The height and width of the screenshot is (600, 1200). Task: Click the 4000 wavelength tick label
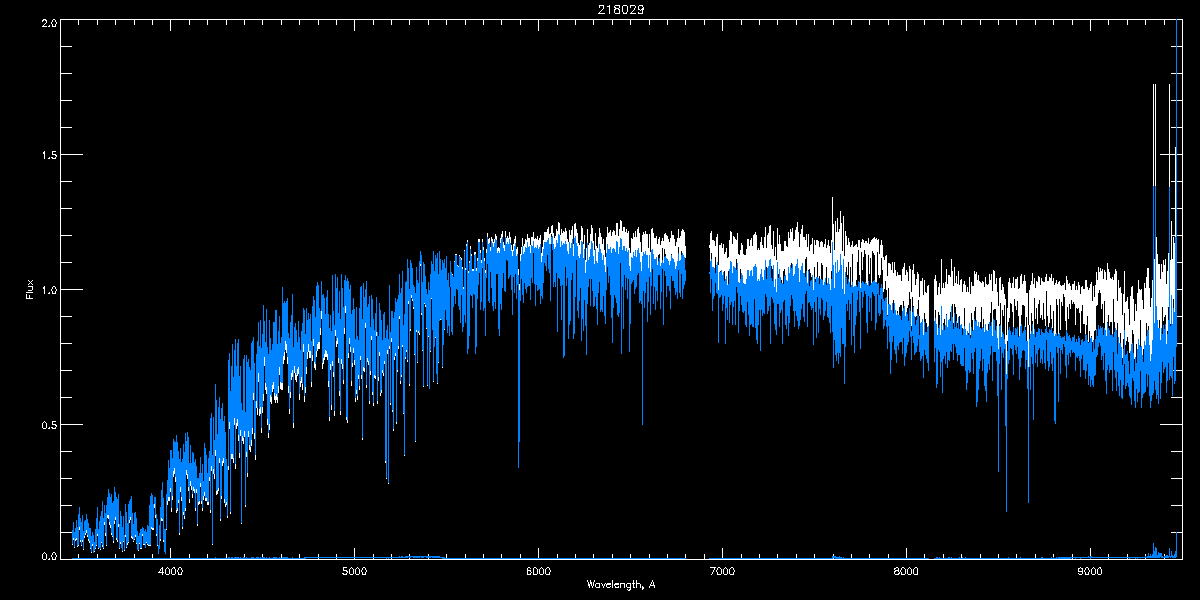coord(170,571)
